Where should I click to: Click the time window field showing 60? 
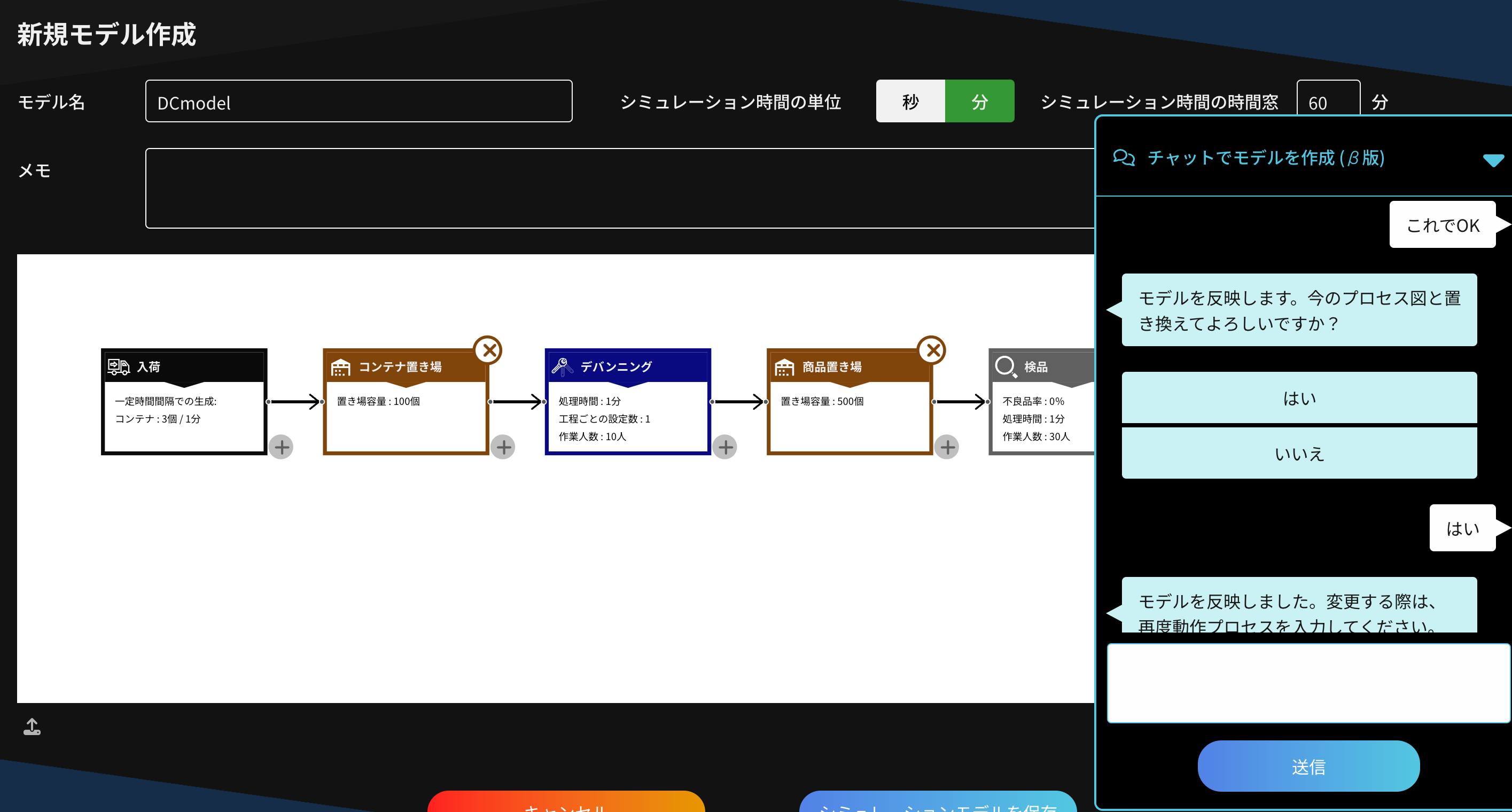[x=1328, y=101]
